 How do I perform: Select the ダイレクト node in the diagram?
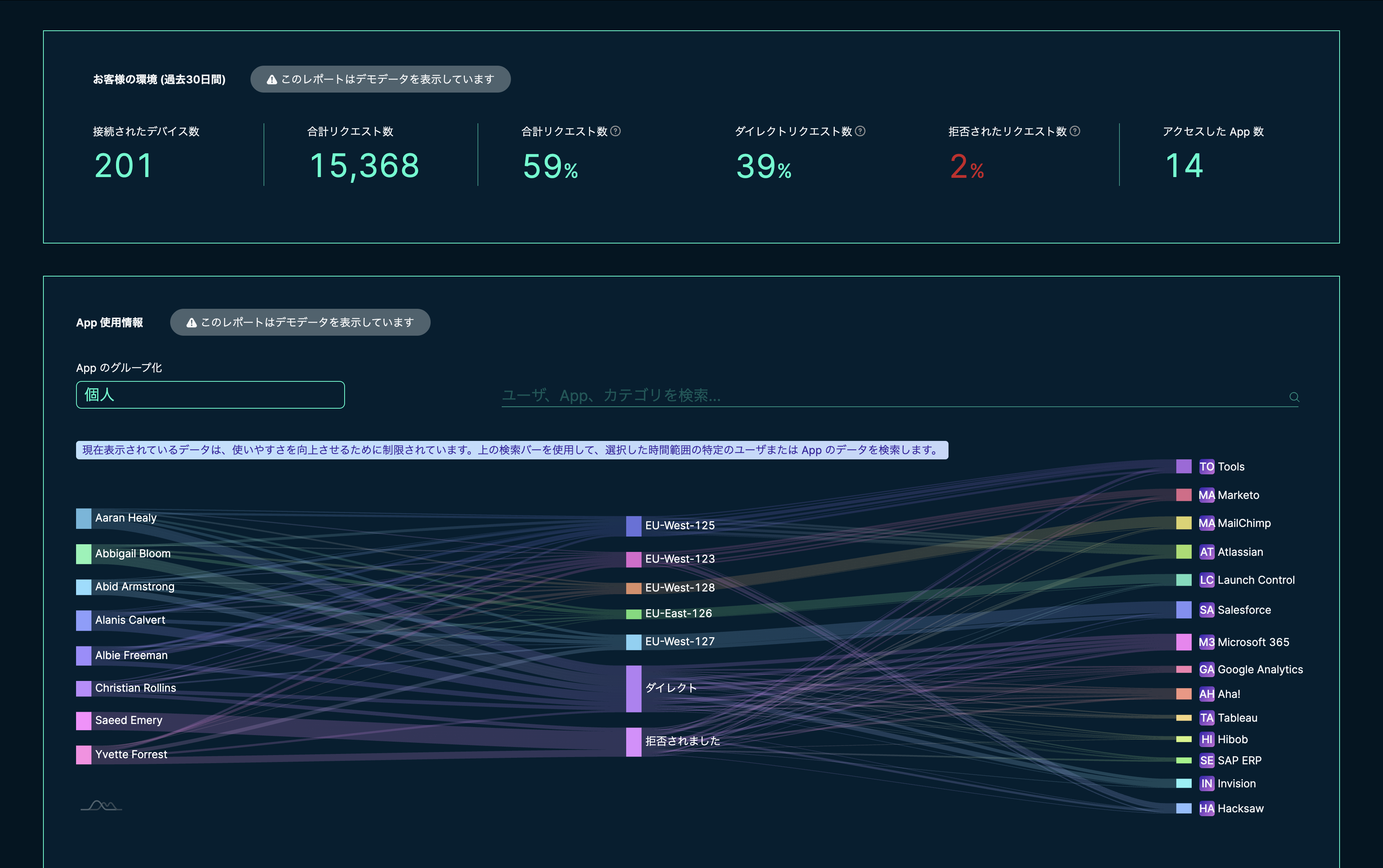(x=633, y=688)
